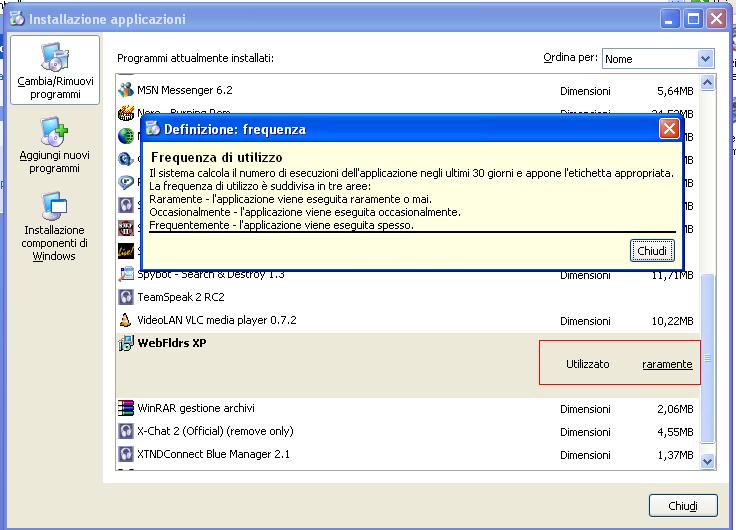The image size is (736, 530).
Task: Select VideoLAN VLC media player 0.7.2
Action: coord(407,320)
